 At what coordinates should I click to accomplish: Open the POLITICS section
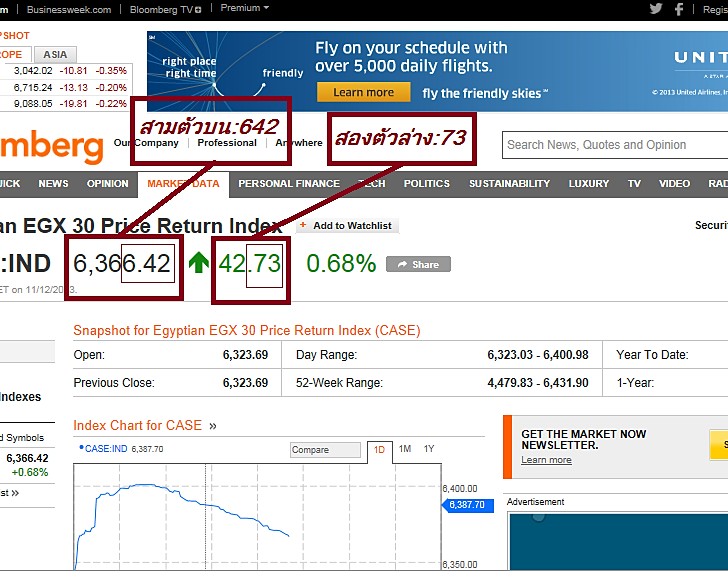click(x=427, y=184)
